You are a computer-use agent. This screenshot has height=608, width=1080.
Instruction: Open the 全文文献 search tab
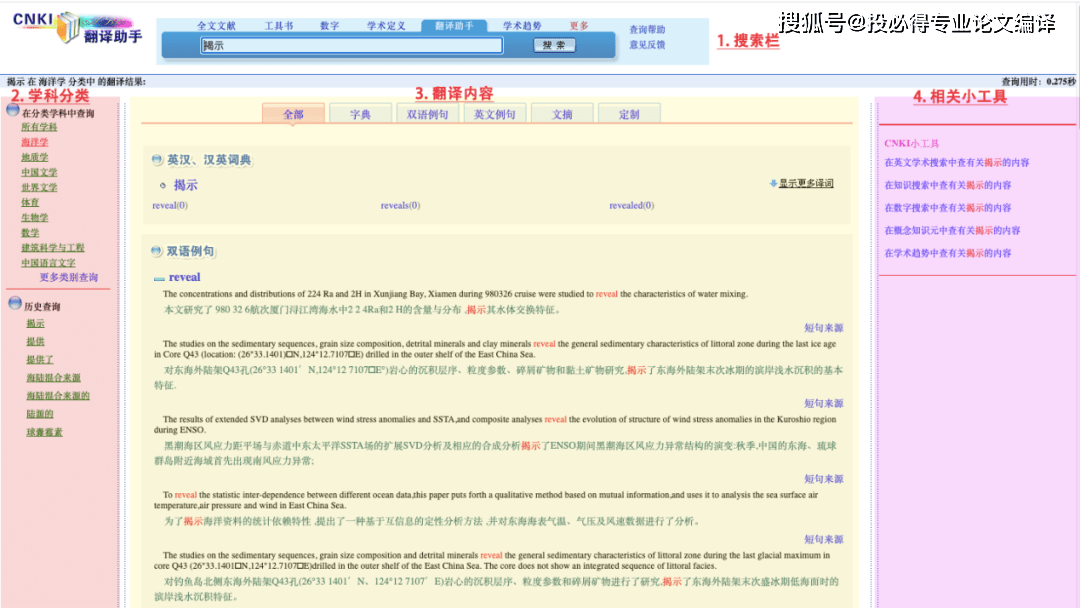(x=216, y=25)
